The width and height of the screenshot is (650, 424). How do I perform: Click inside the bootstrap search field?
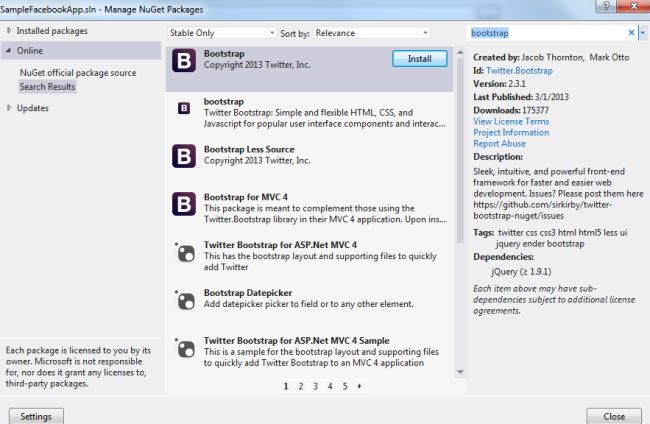click(547, 33)
